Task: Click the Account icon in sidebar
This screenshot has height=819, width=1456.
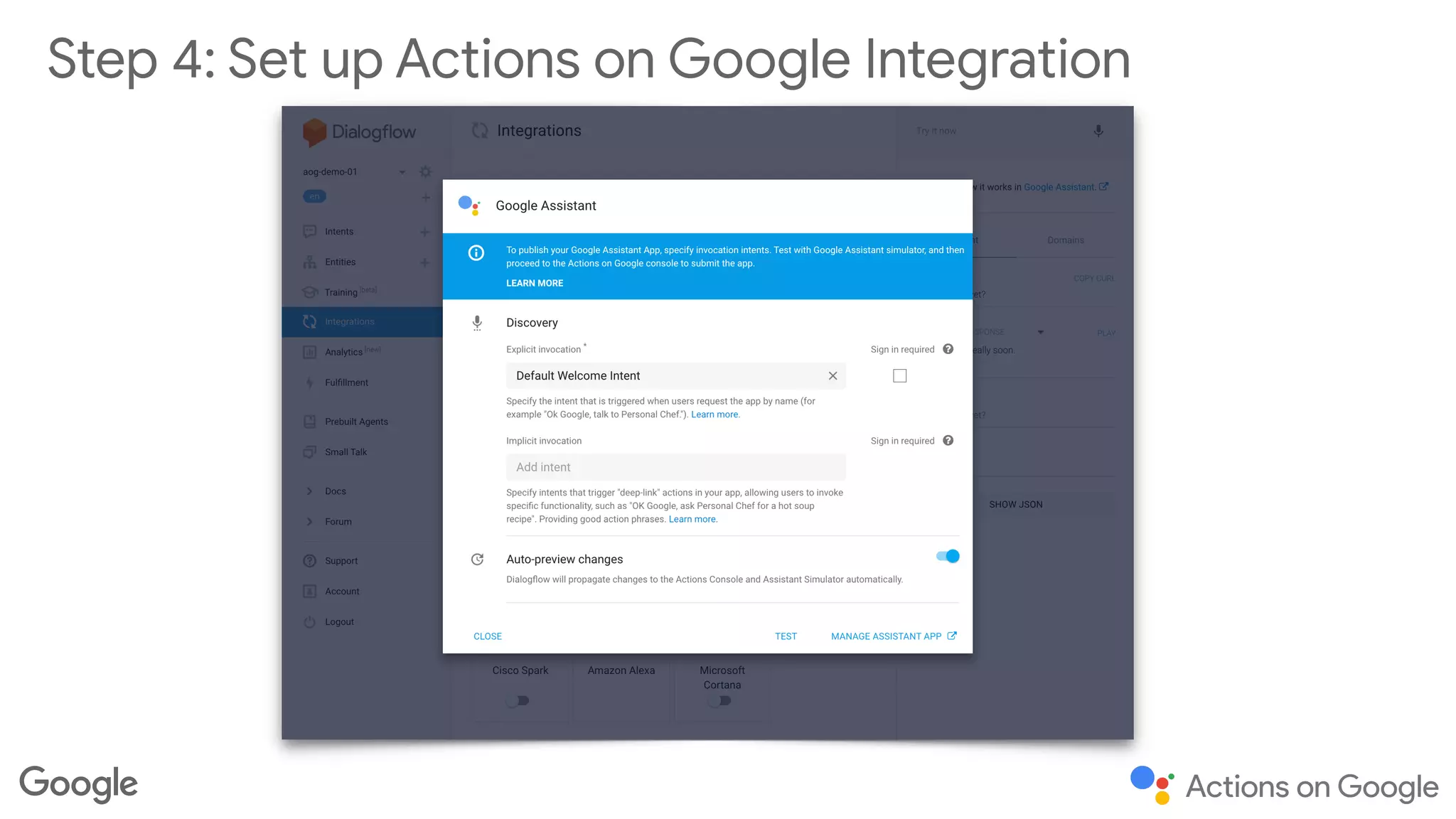Action: click(309, 591)
